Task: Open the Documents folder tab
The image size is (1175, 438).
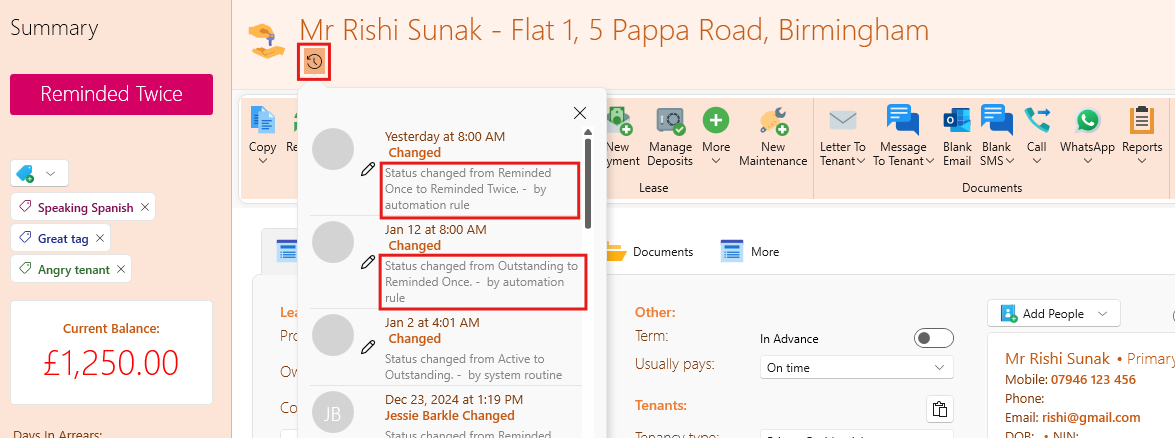Action: click(x=650, y=252)
